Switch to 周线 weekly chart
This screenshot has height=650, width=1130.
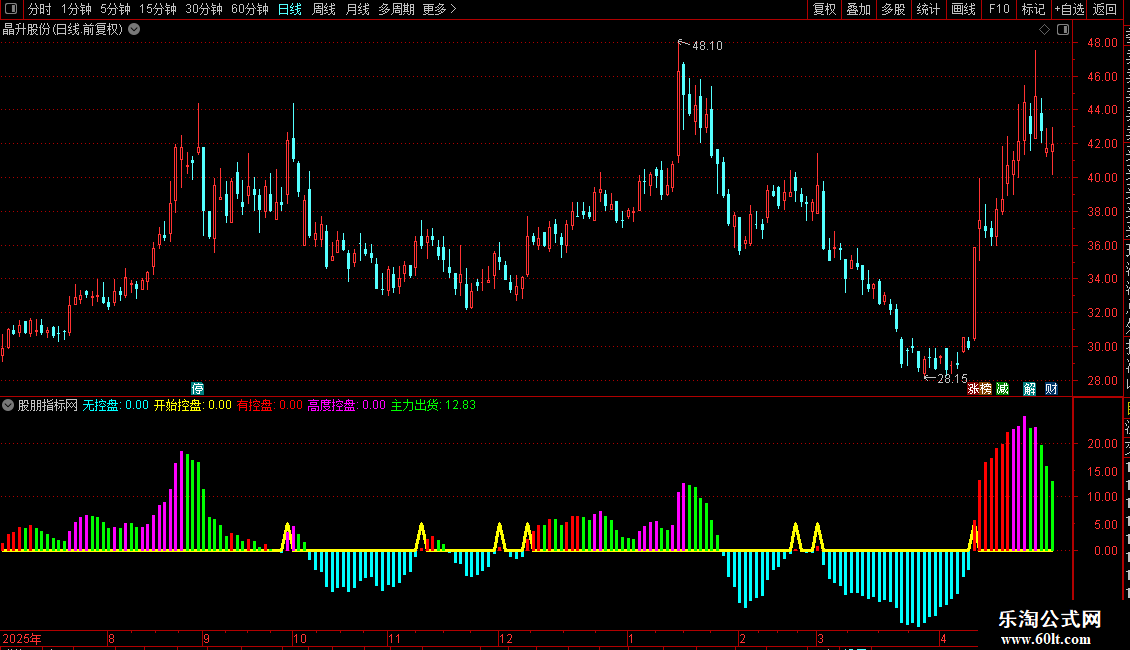point(324,9)
